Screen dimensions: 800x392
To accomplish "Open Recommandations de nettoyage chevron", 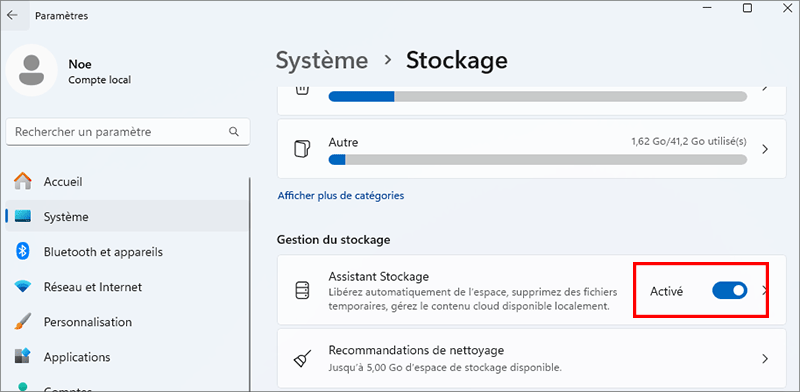I will pos(765,359).
